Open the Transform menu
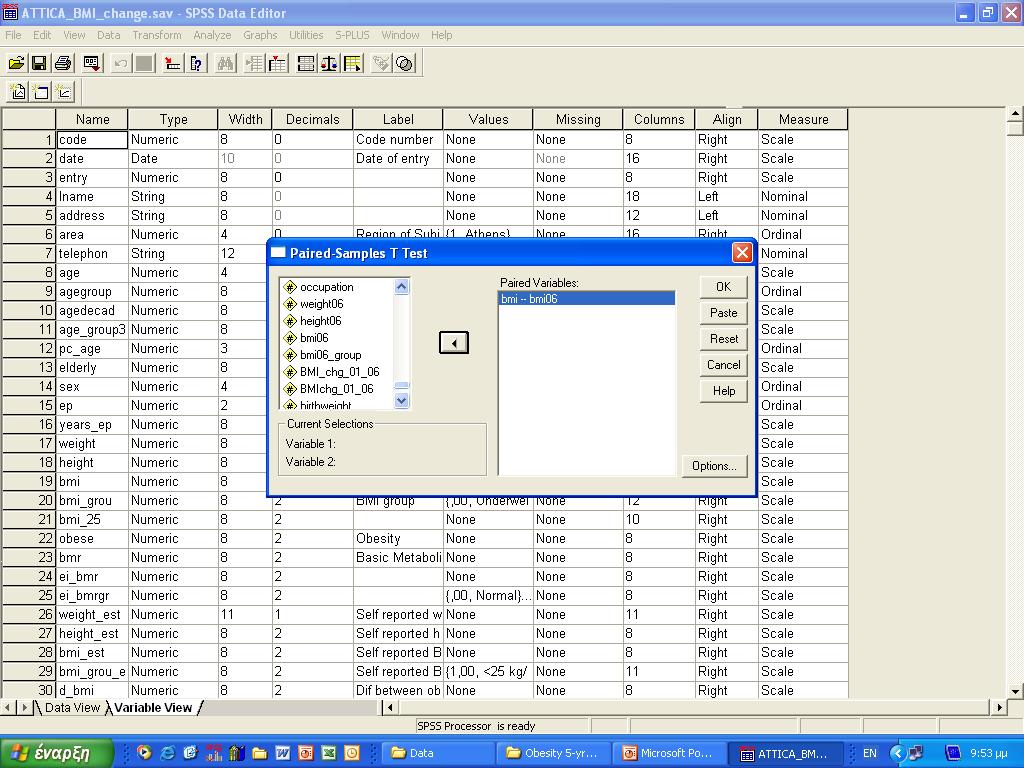The height and width of the screenshot is (768, 1024). click(x=157, y=35)
